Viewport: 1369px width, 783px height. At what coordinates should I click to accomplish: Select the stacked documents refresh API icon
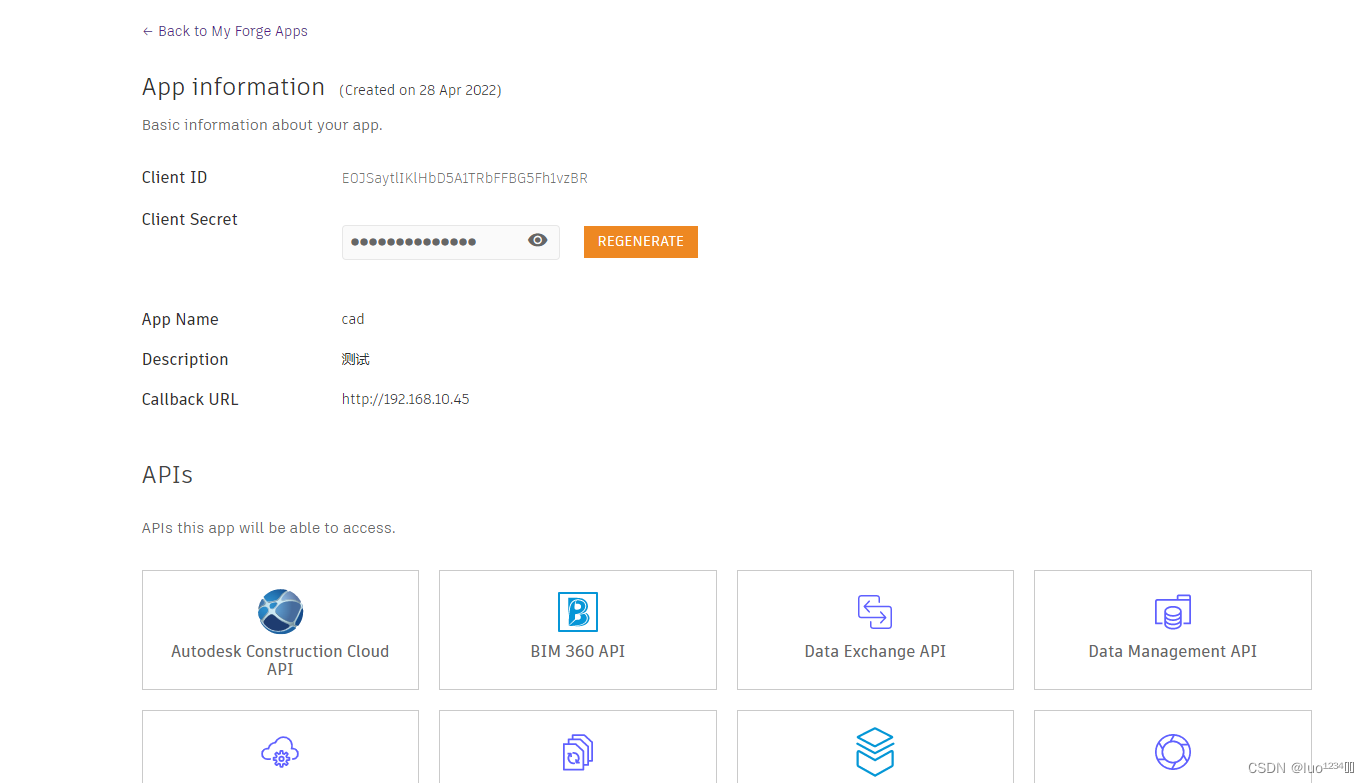point(577,752)
